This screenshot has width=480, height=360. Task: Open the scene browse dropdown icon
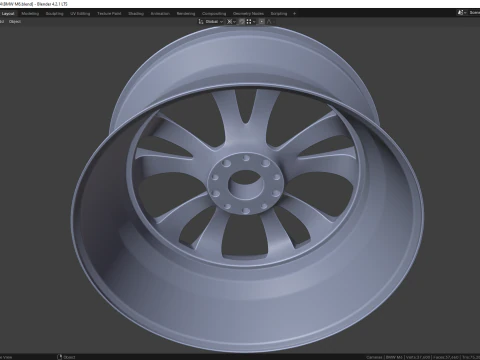click(x=462, y=13)
